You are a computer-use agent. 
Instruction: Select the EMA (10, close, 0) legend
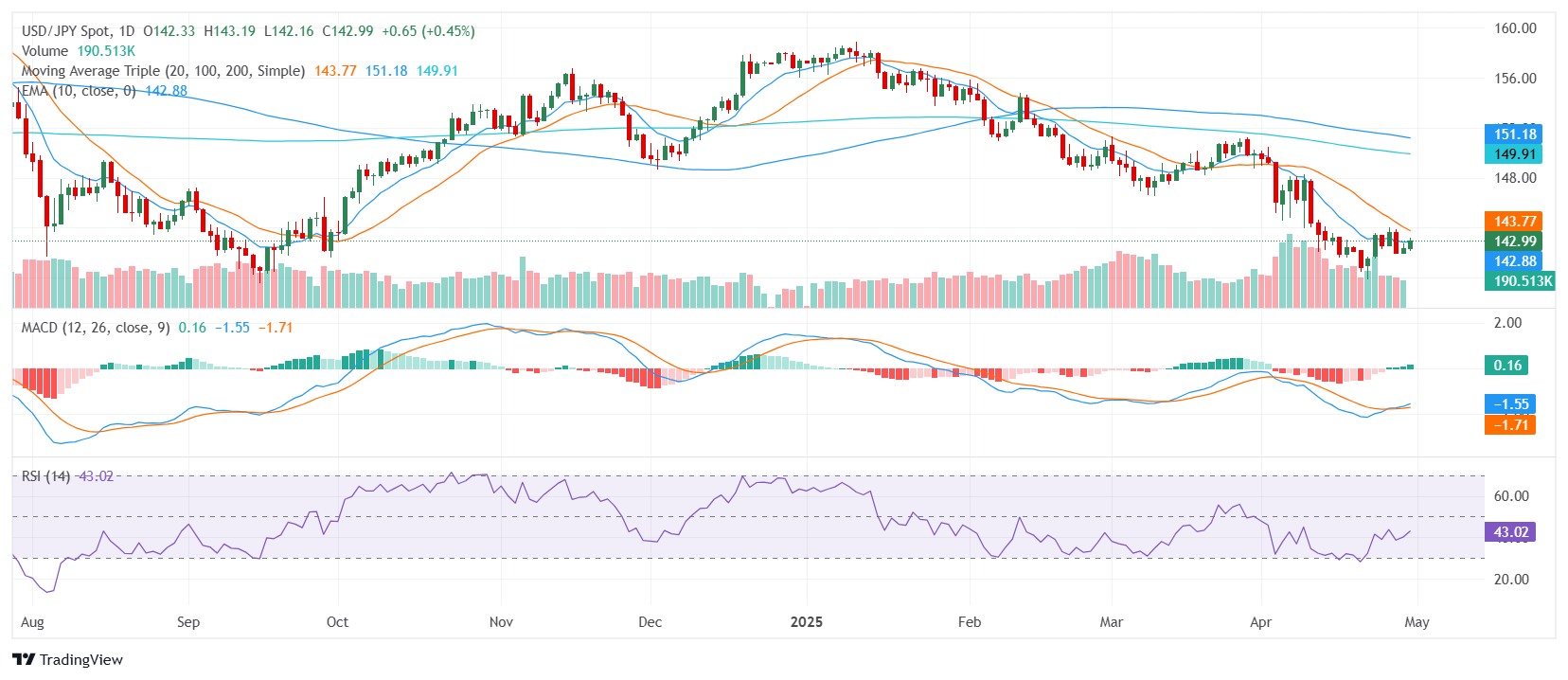click(x=79, y=91)
